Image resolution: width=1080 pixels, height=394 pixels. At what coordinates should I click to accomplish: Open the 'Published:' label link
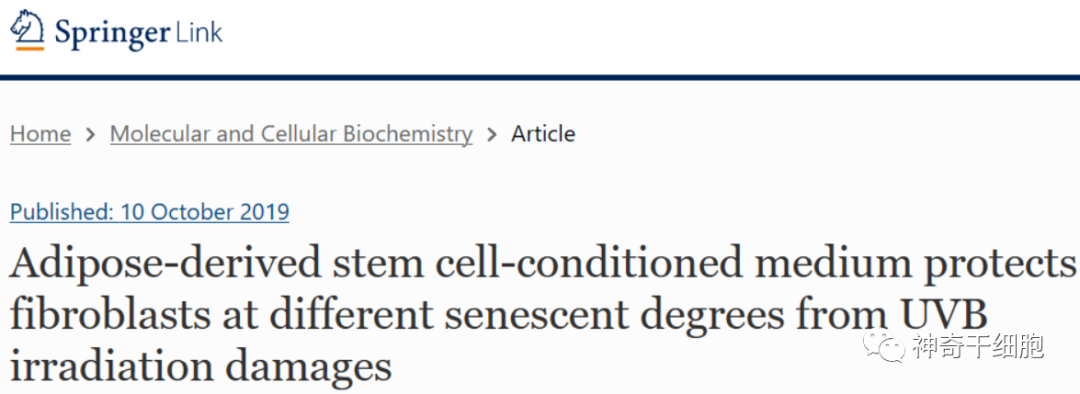click(62, 212)
